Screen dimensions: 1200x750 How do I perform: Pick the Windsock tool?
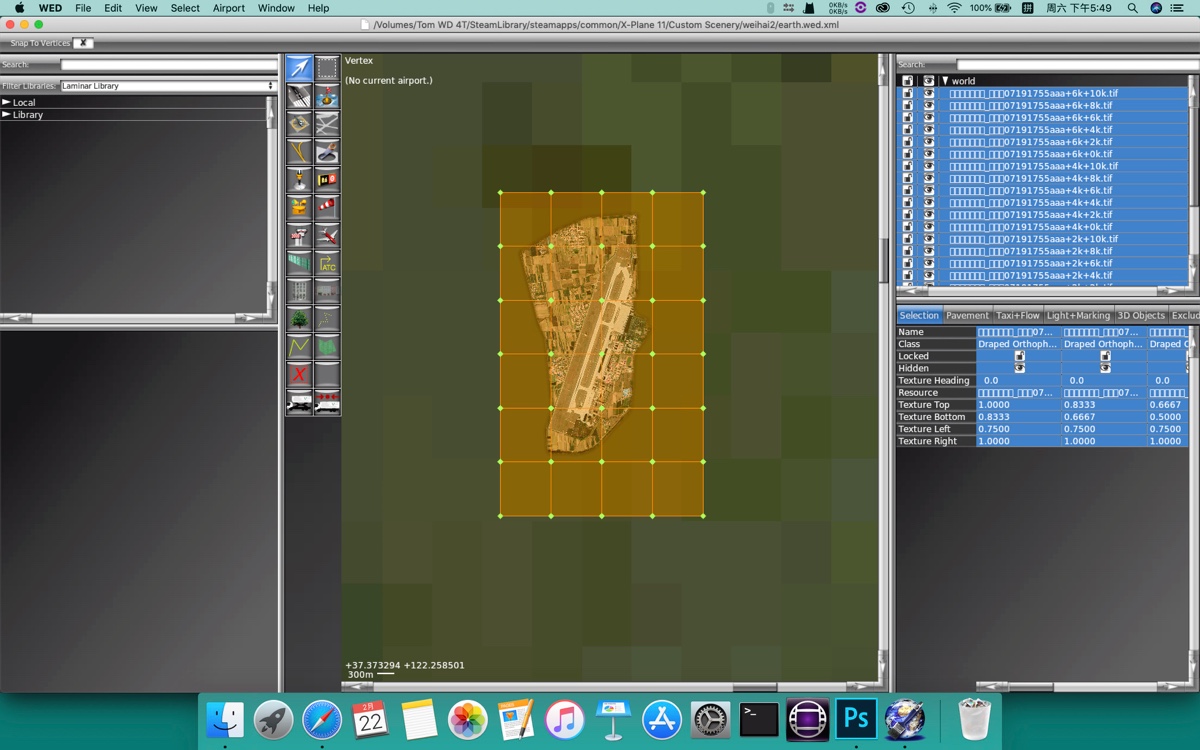coord(327,207)
